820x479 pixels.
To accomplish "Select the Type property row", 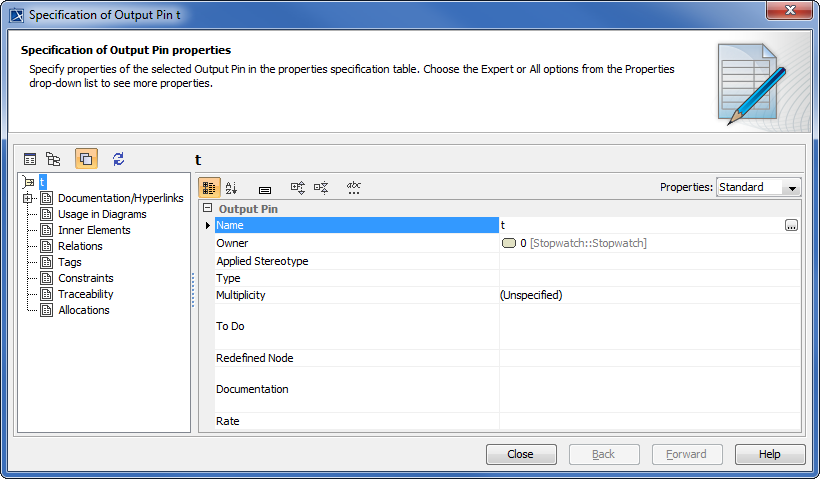I will tap(507, 278).
